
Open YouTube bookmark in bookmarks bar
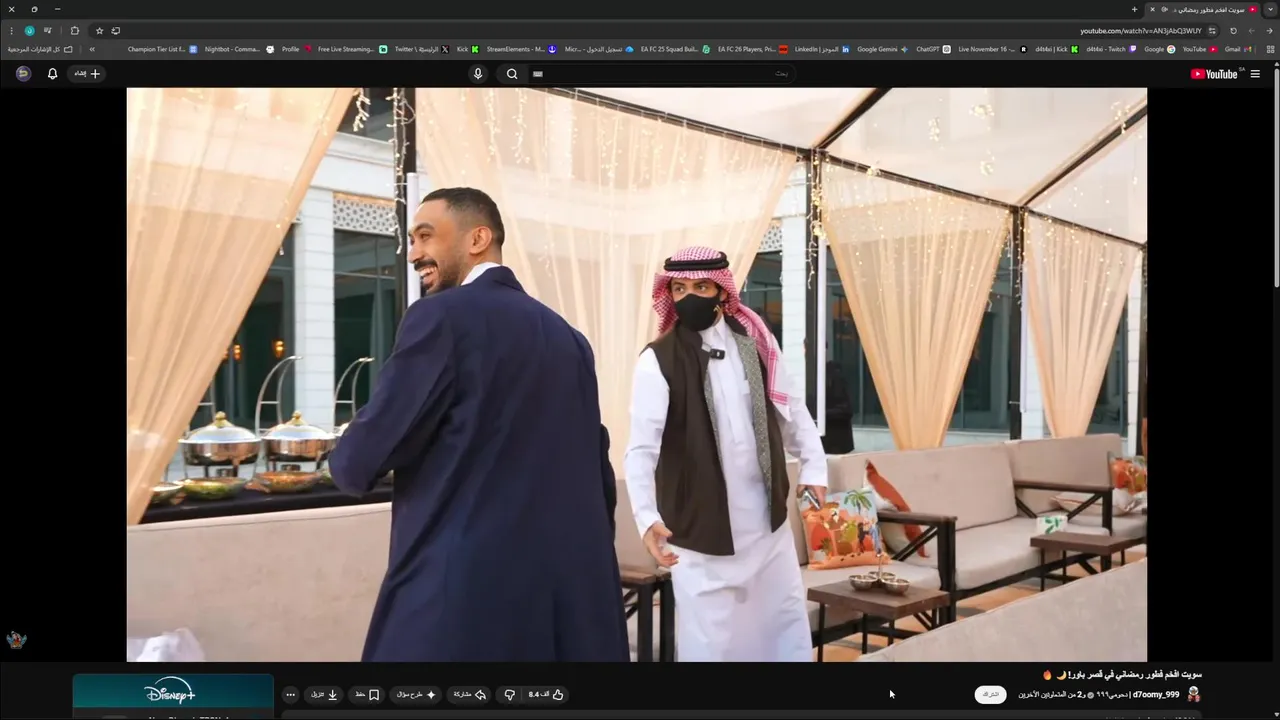tap(1200, 49)
